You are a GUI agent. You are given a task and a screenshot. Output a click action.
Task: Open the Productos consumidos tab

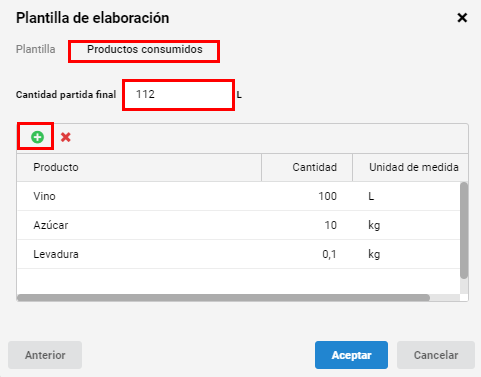[145, 49]
